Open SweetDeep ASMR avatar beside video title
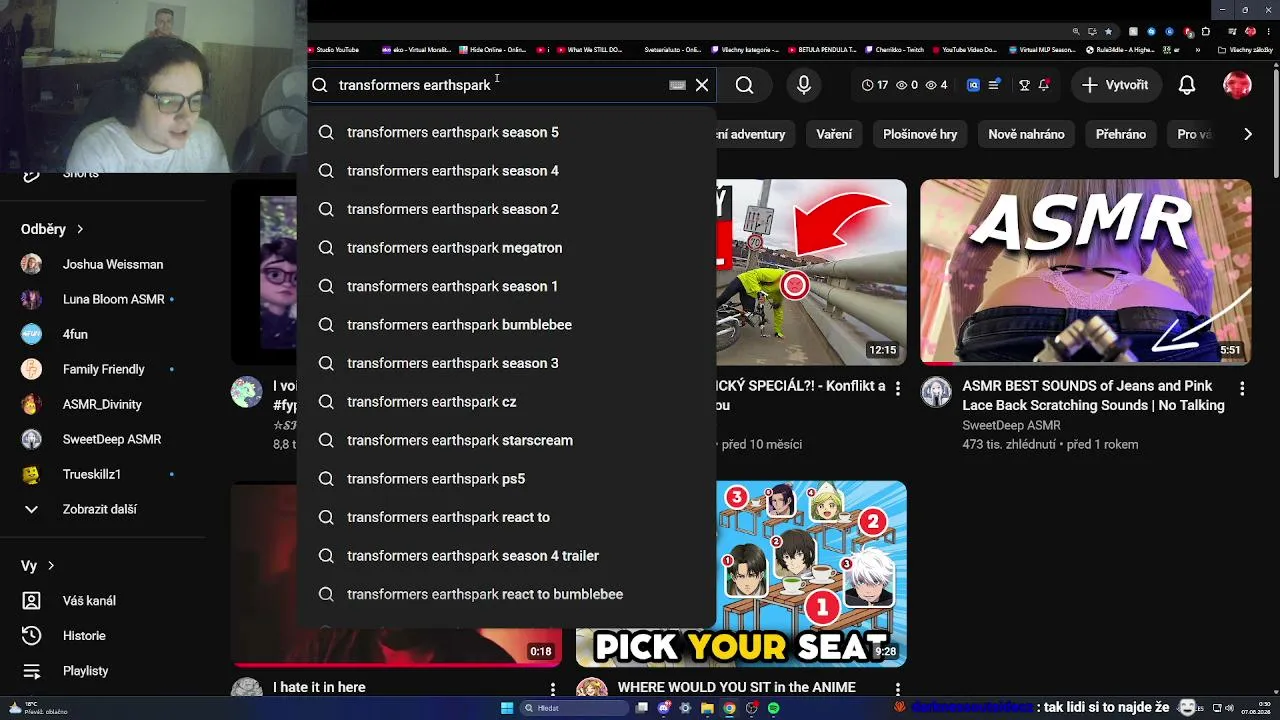Image resolution: width=1280 pixels, height=720 pixels. point(937,392)
